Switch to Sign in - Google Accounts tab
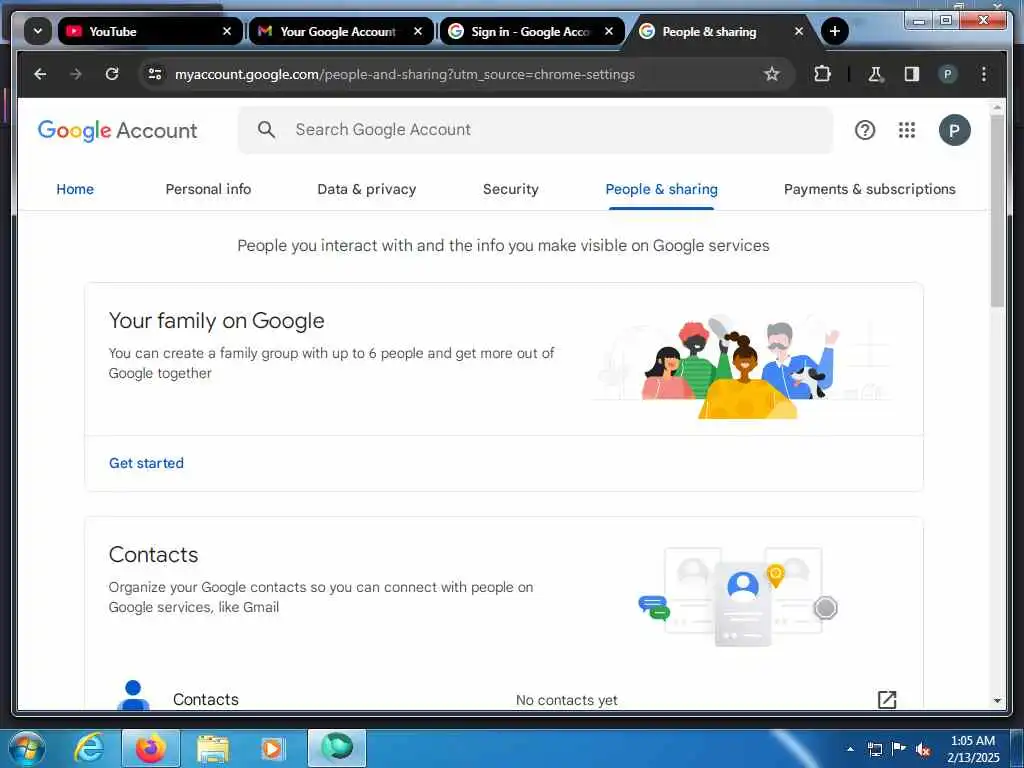This screenshot has width=1024, height=768. point(532,31)
